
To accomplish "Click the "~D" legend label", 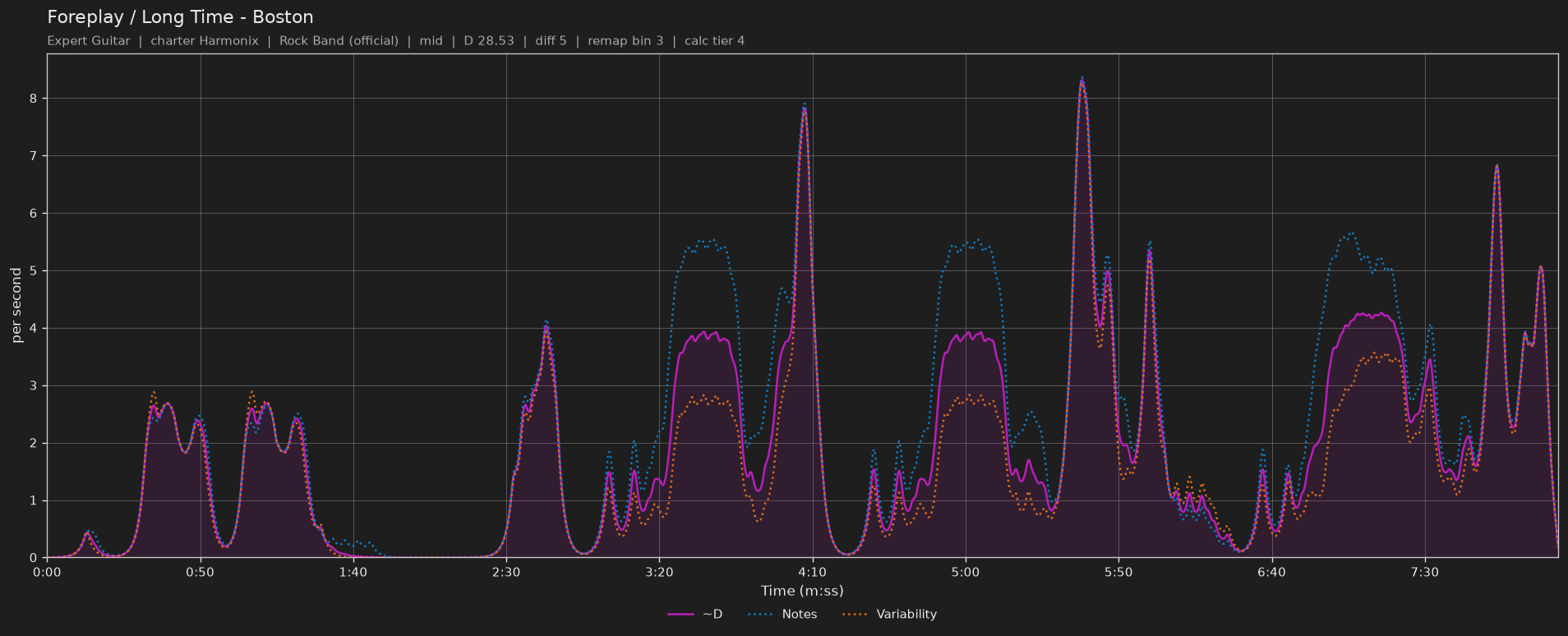I will [713, 615].
